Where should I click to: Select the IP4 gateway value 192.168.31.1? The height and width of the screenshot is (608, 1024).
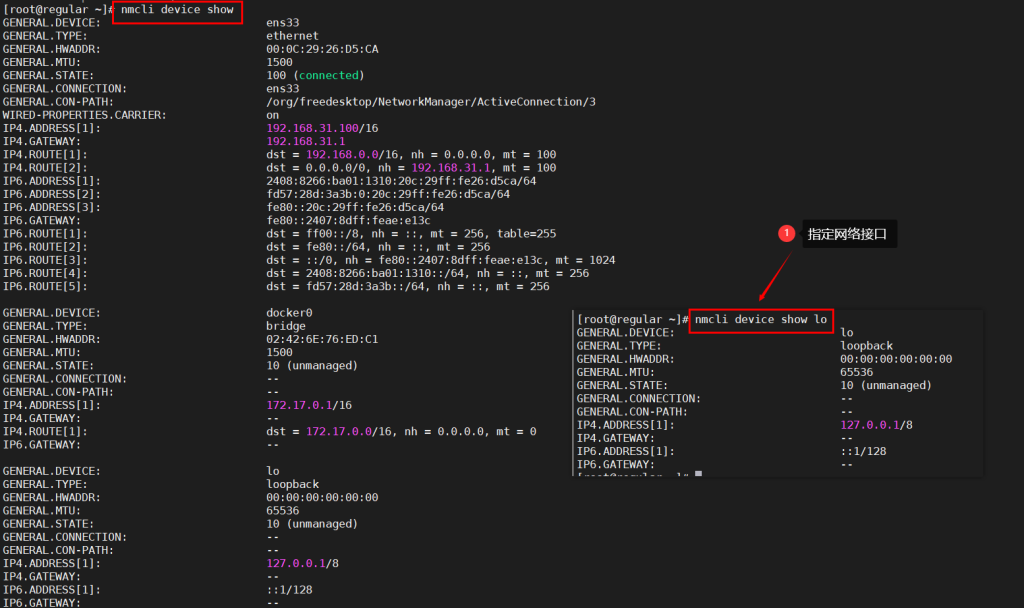(303, 142)
